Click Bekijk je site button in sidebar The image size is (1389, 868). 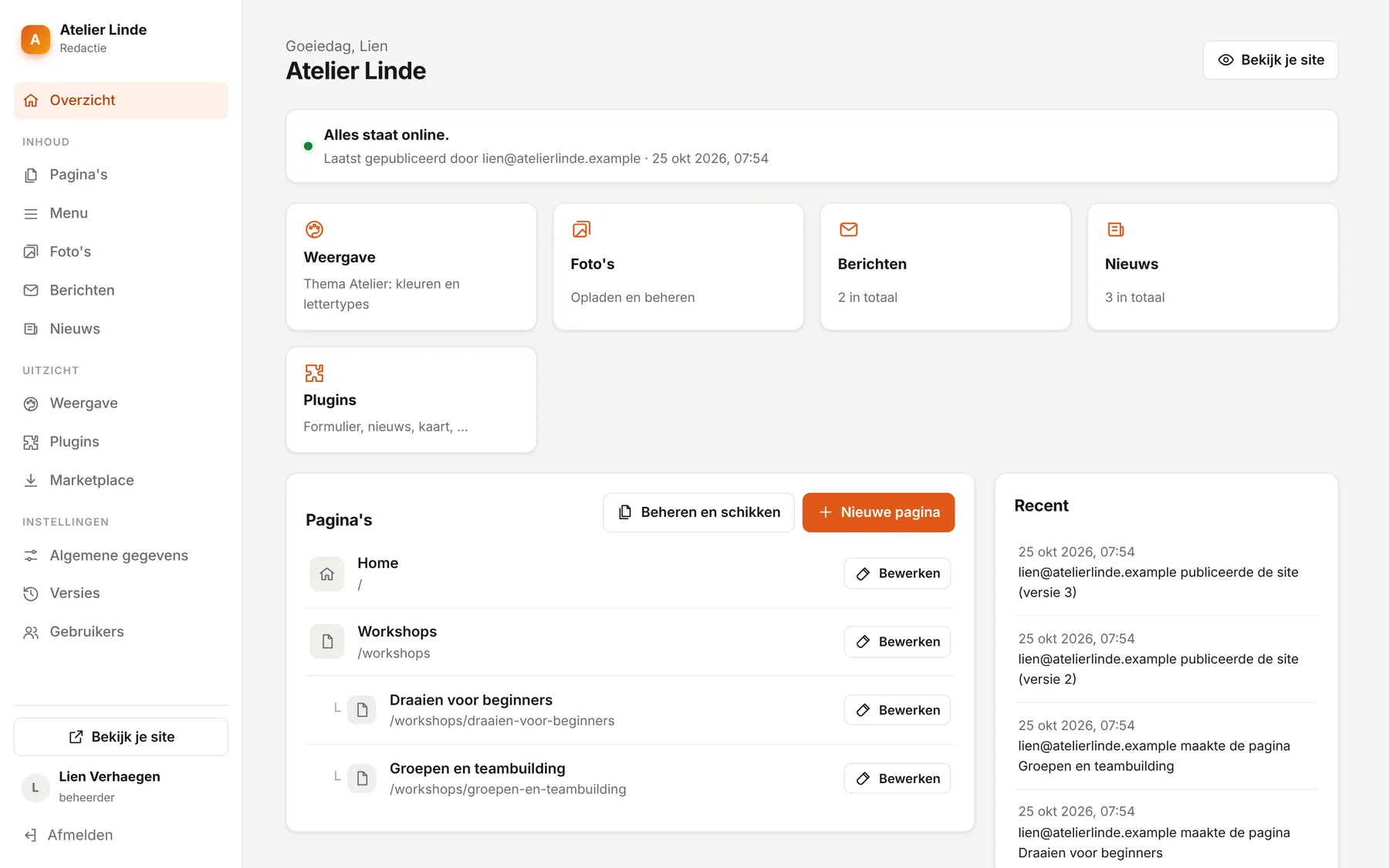coord(121,737)
